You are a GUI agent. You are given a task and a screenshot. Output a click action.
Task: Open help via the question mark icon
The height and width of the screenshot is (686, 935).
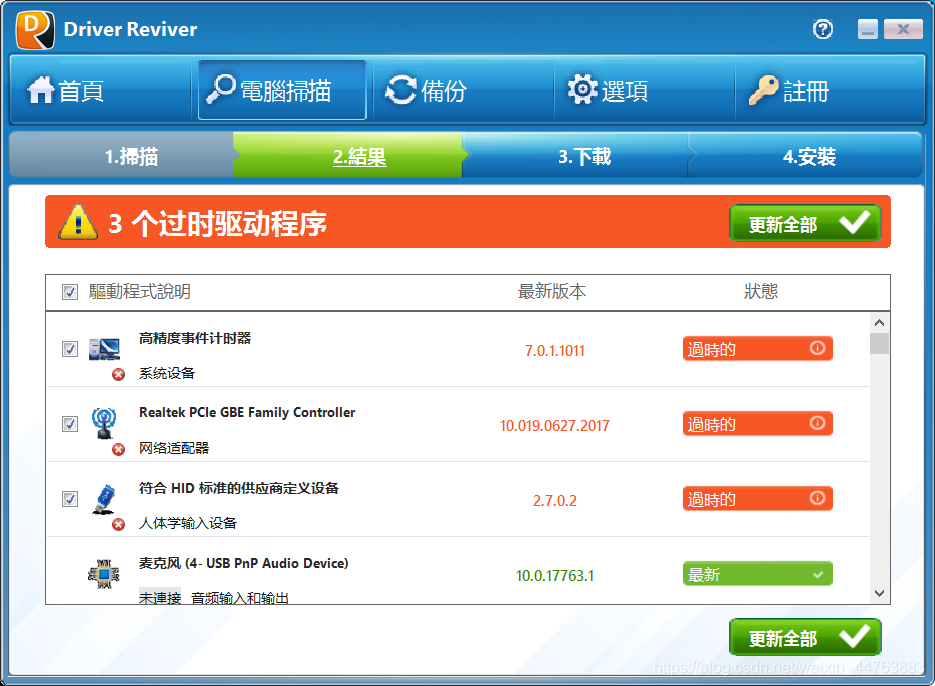coord(823,29)
